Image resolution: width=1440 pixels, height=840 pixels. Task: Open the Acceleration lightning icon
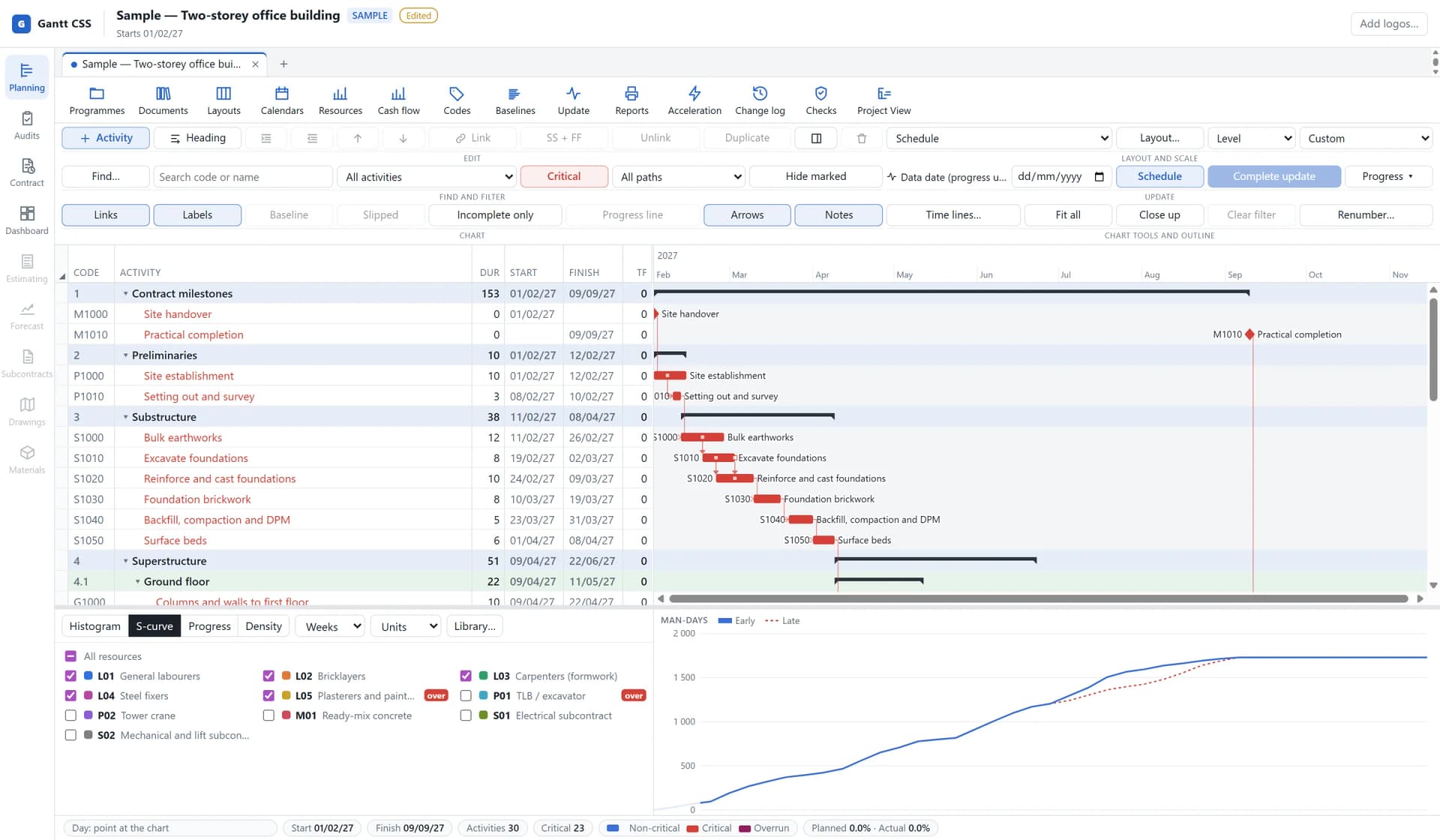pyautogui.click(x=694, y=100)
